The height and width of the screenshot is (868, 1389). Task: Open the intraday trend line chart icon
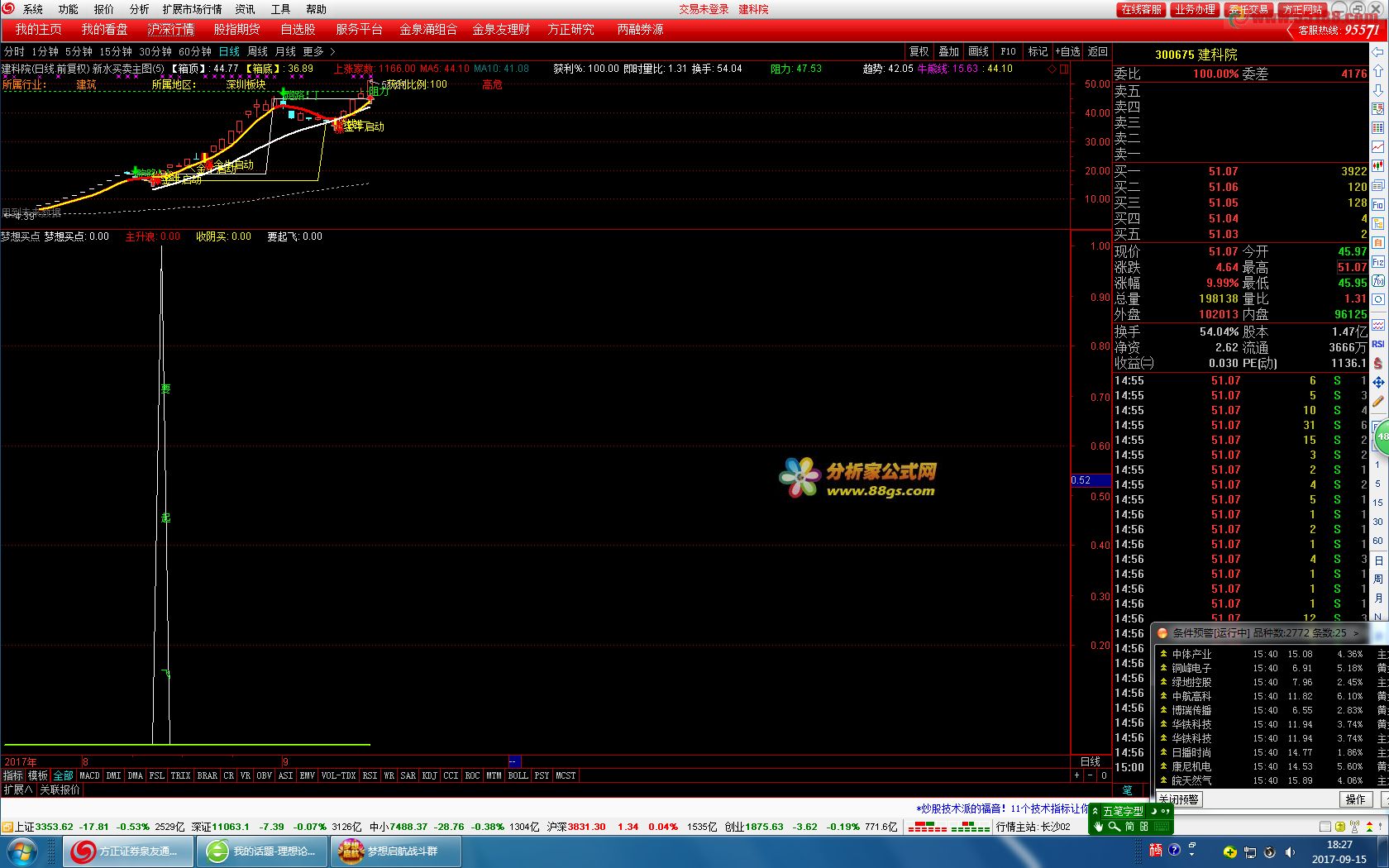pos(1378,147)
